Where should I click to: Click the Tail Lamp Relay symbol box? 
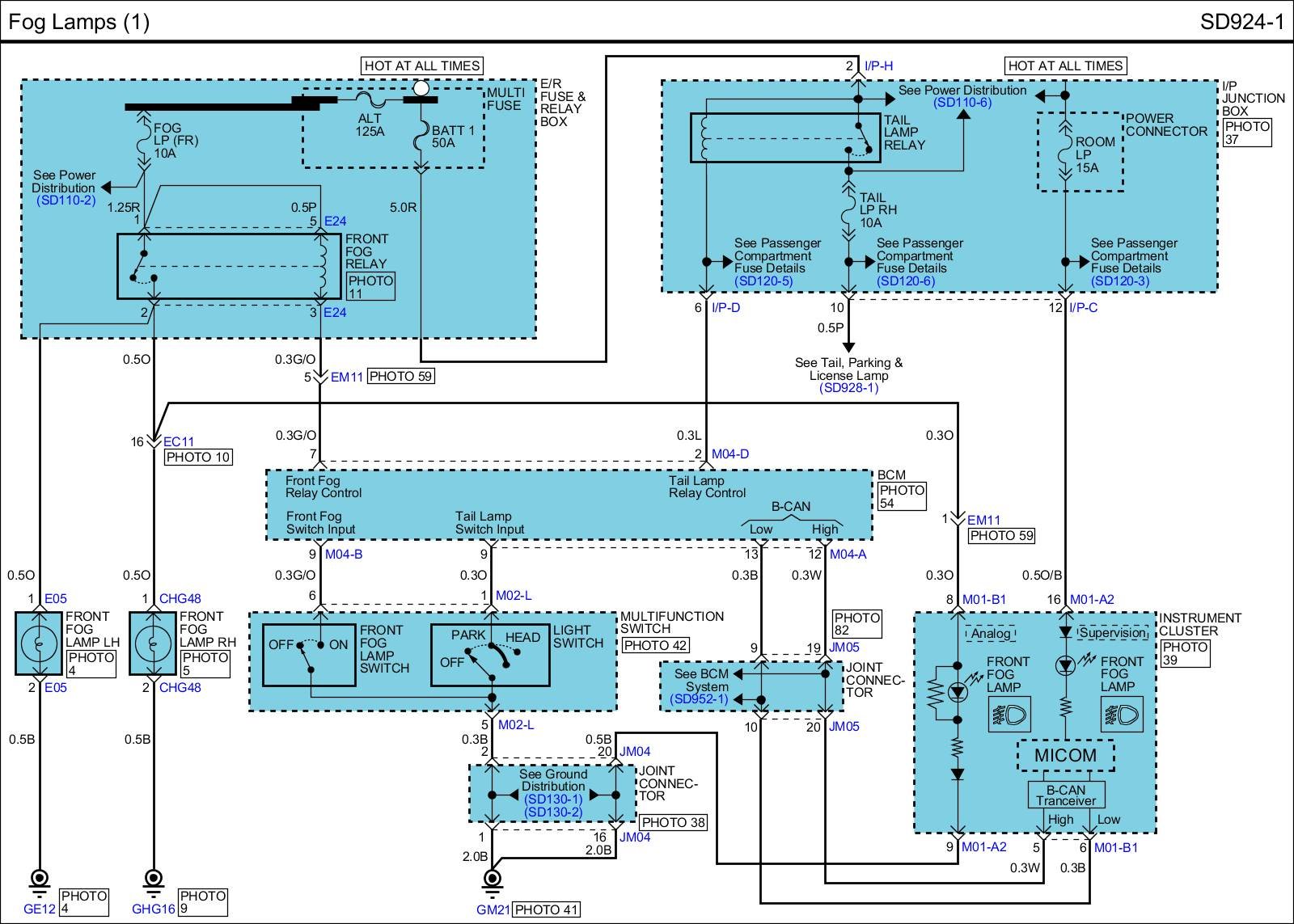784,137
